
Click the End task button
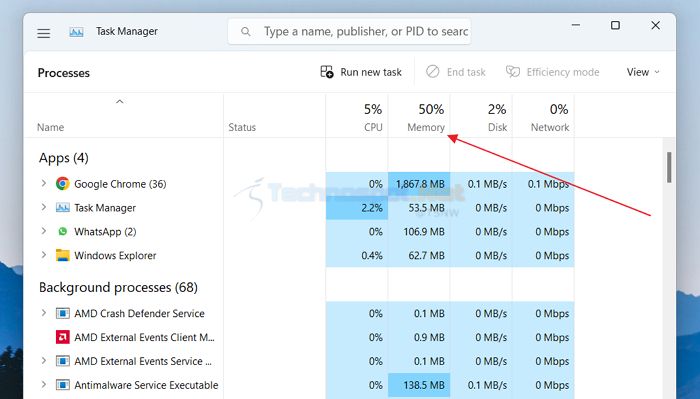(x=455, y=72)
